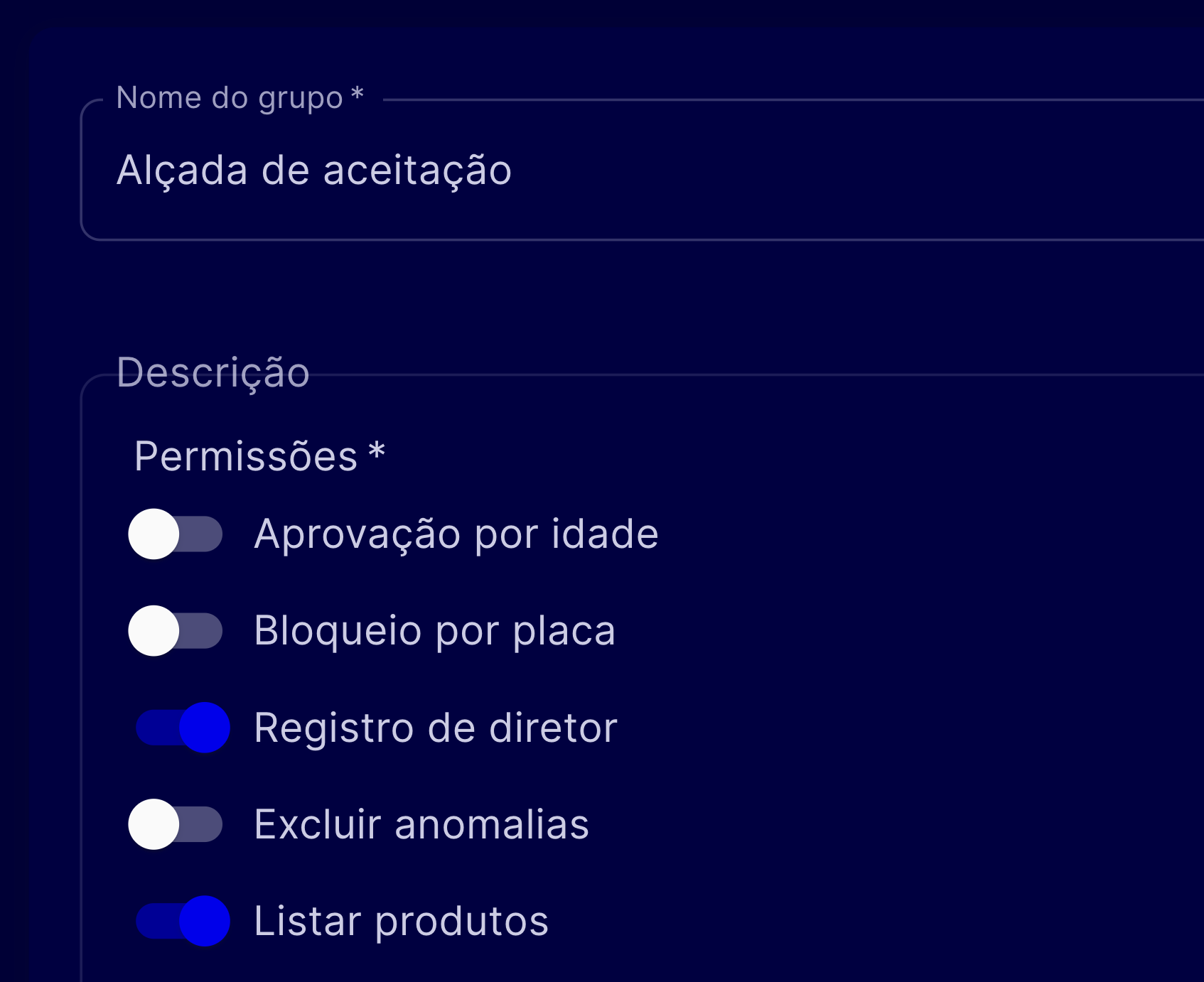1204x982 pixels.
Task: Click the "Permissões" section heading
Action: point(246,456)
